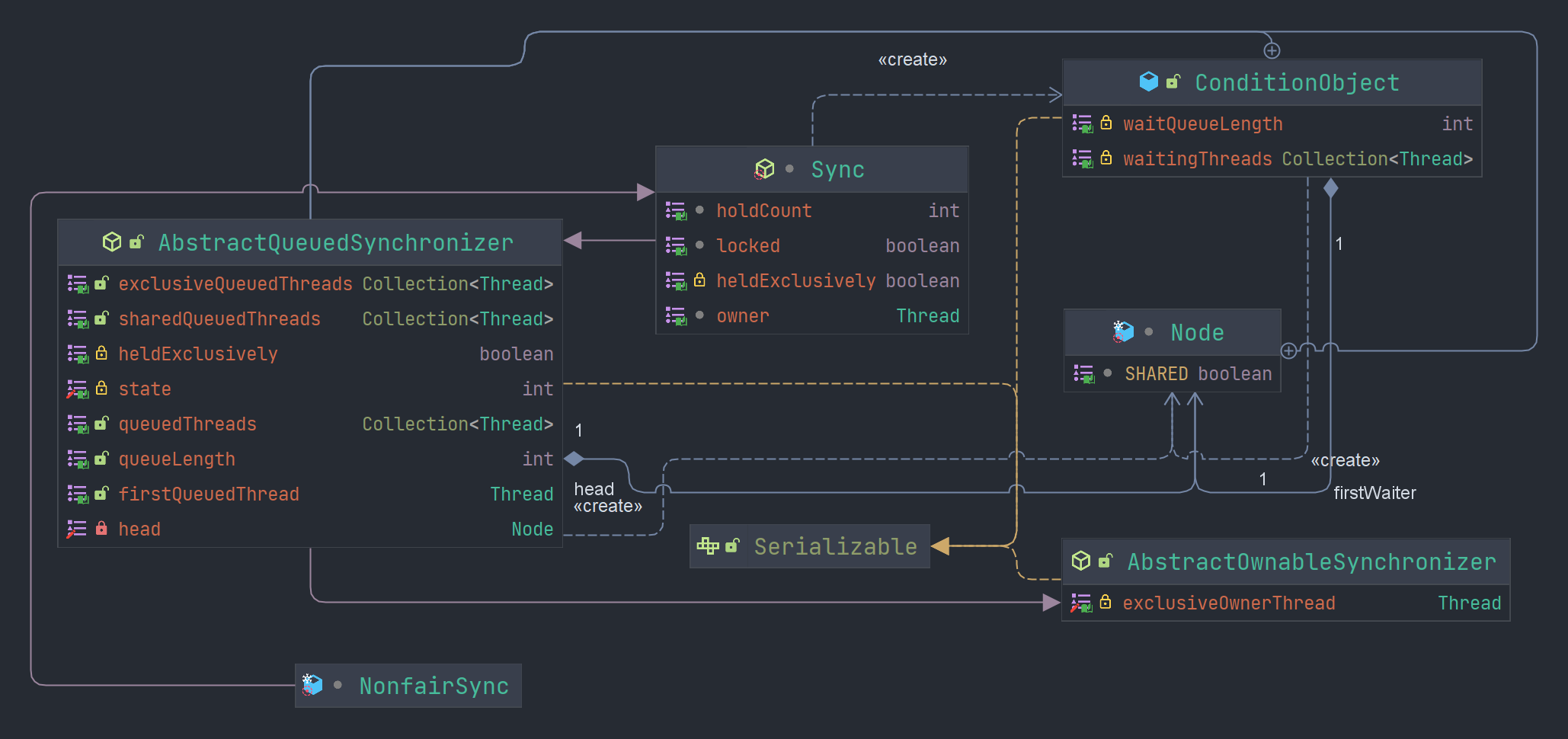Click the property icon of holdCount row
The width and height of the screenshot is (1568, 739).
676,211
